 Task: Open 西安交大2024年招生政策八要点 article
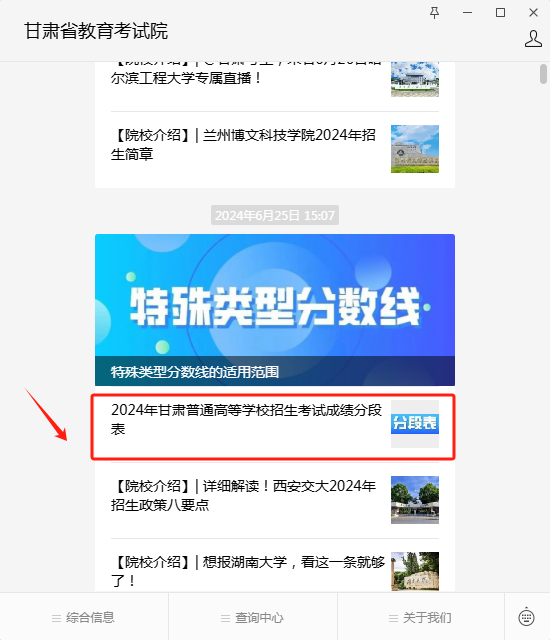click(275, 500)
